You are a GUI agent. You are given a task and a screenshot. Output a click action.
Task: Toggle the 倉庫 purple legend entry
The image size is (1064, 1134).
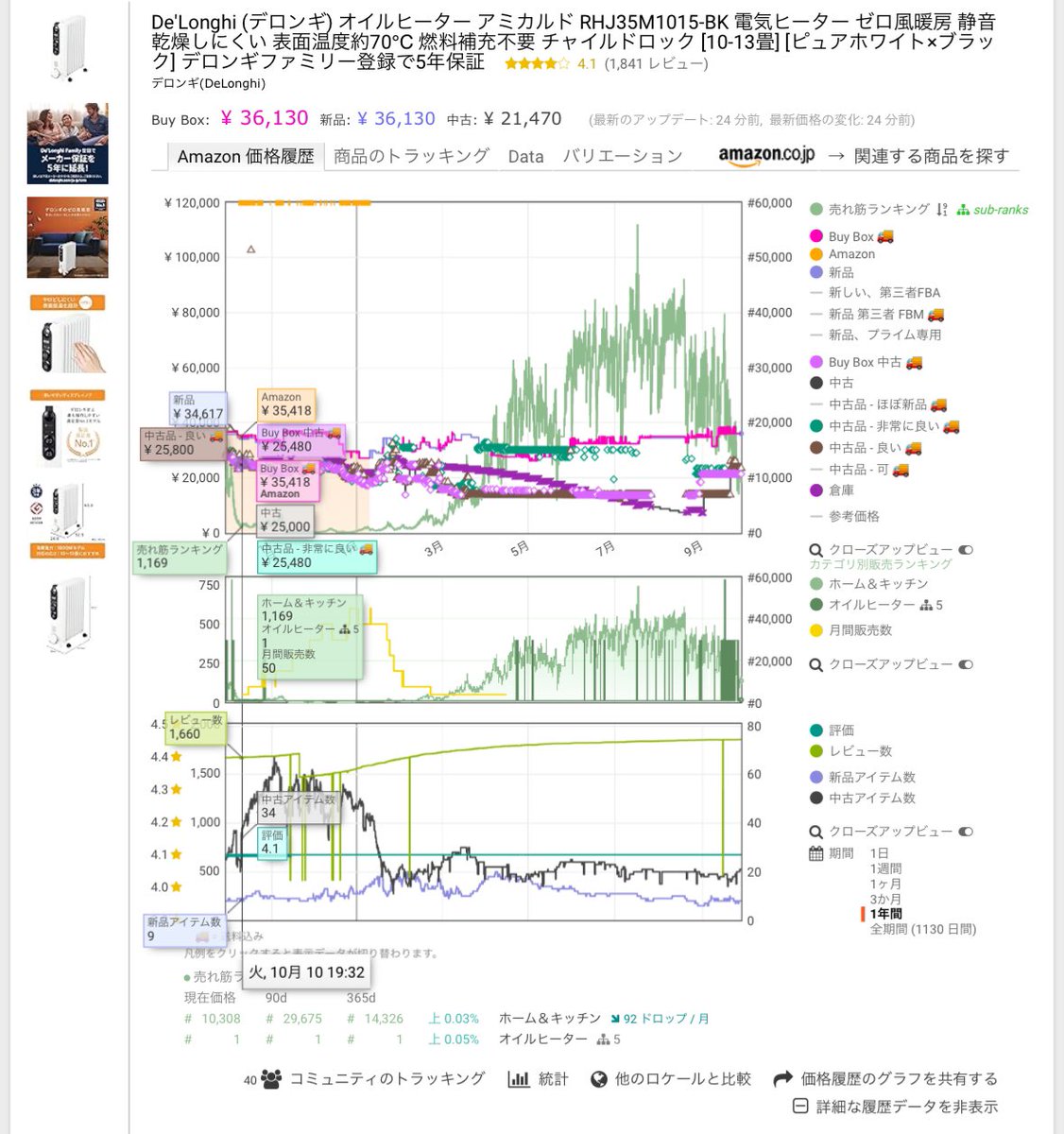pos(832,490)
